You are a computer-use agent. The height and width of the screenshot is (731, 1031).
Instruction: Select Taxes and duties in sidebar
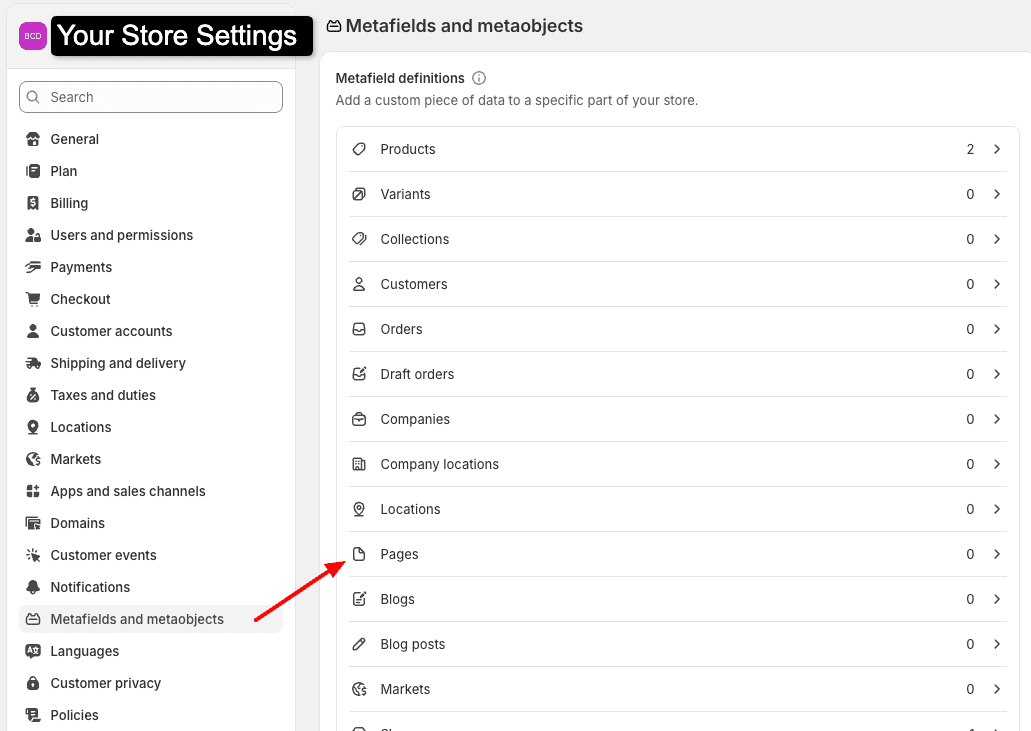(x=103, y=395)
